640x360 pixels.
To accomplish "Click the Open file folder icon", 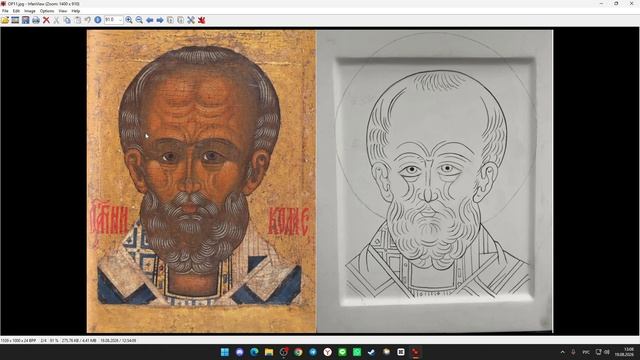I will (5, 20).
